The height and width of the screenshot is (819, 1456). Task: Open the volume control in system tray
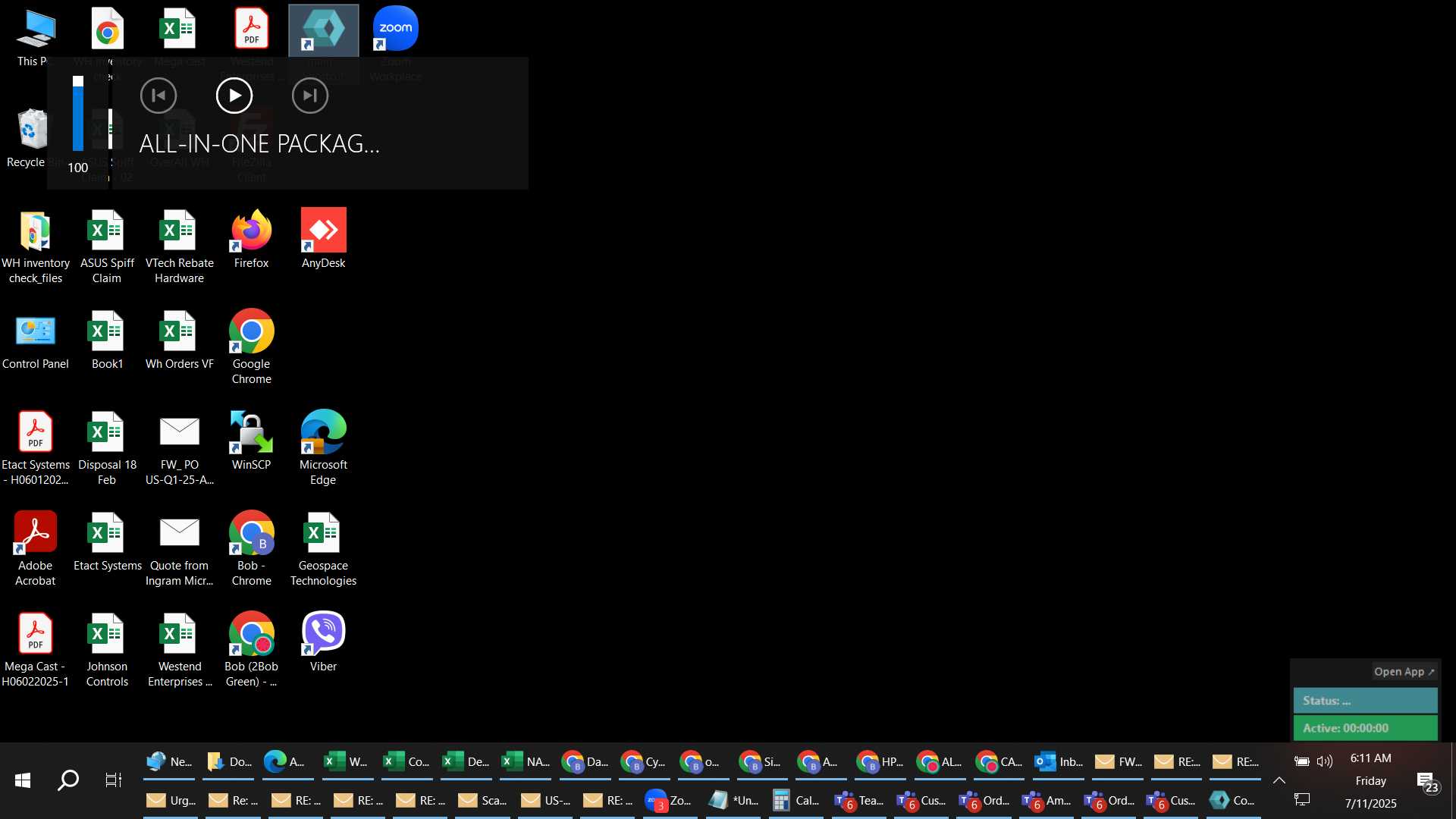click(x=1325, y=761)
